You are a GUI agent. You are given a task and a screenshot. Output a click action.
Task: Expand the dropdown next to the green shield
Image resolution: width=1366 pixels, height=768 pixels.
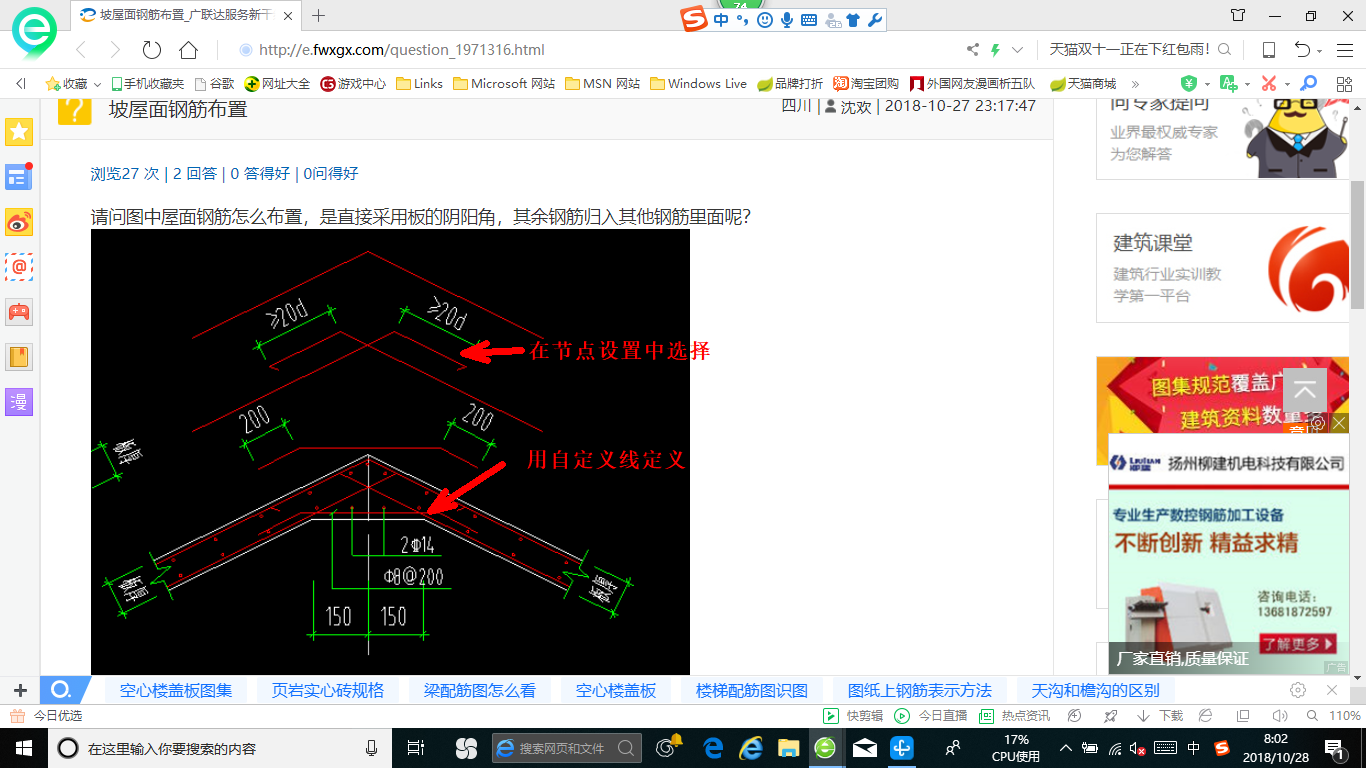[x=1207, y=84]
